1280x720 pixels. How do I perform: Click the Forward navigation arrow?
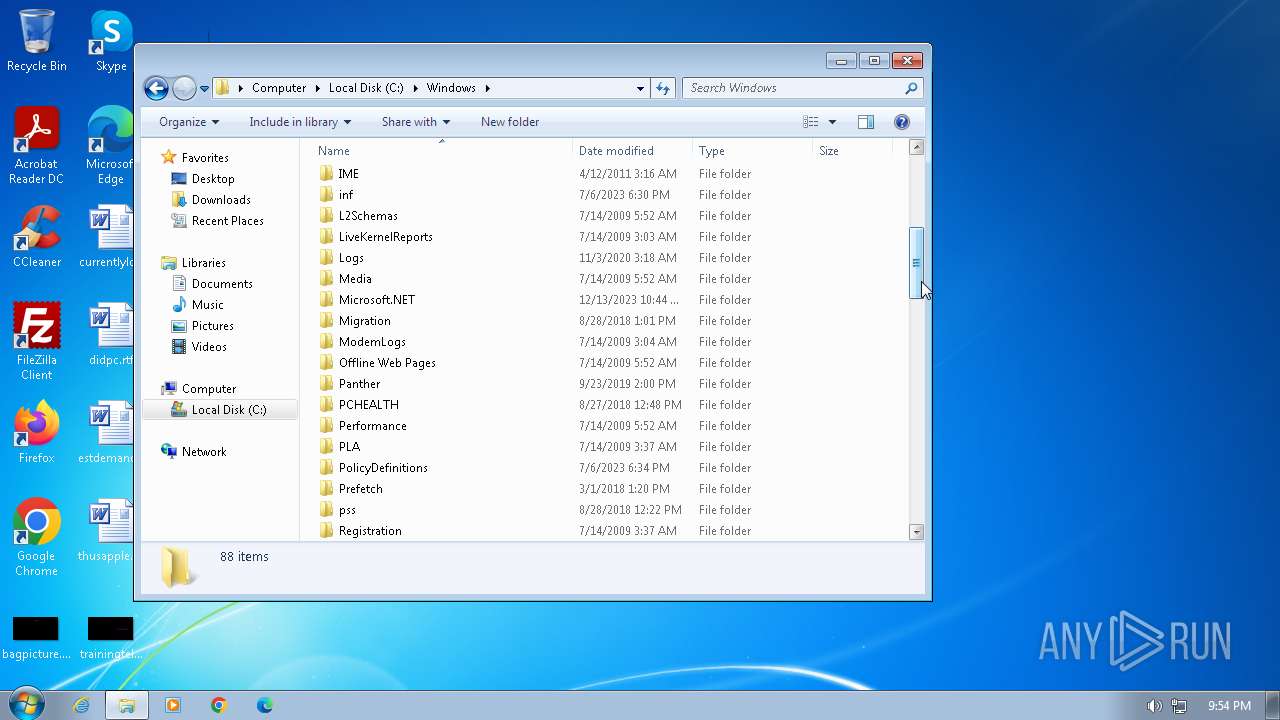[184, 88]
